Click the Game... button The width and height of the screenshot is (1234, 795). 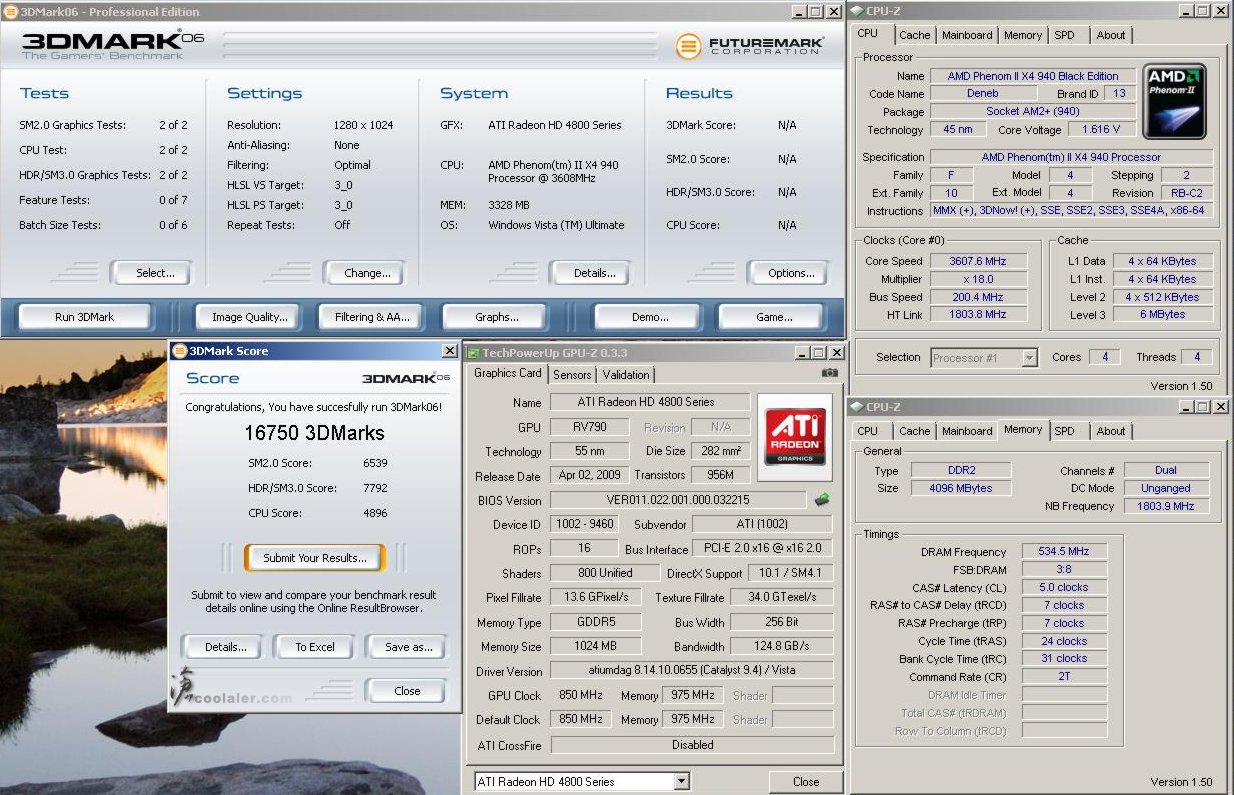[x=774, y=317]
